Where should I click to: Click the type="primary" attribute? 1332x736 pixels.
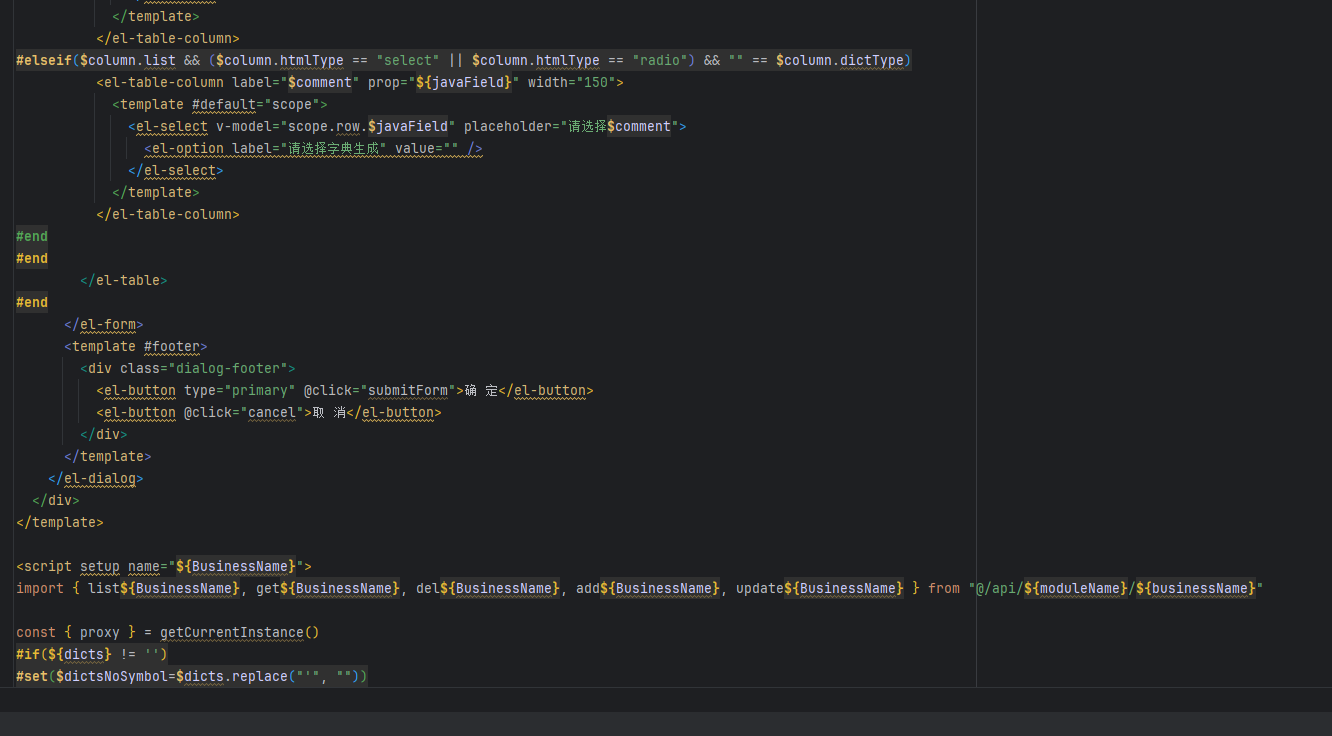240,391
